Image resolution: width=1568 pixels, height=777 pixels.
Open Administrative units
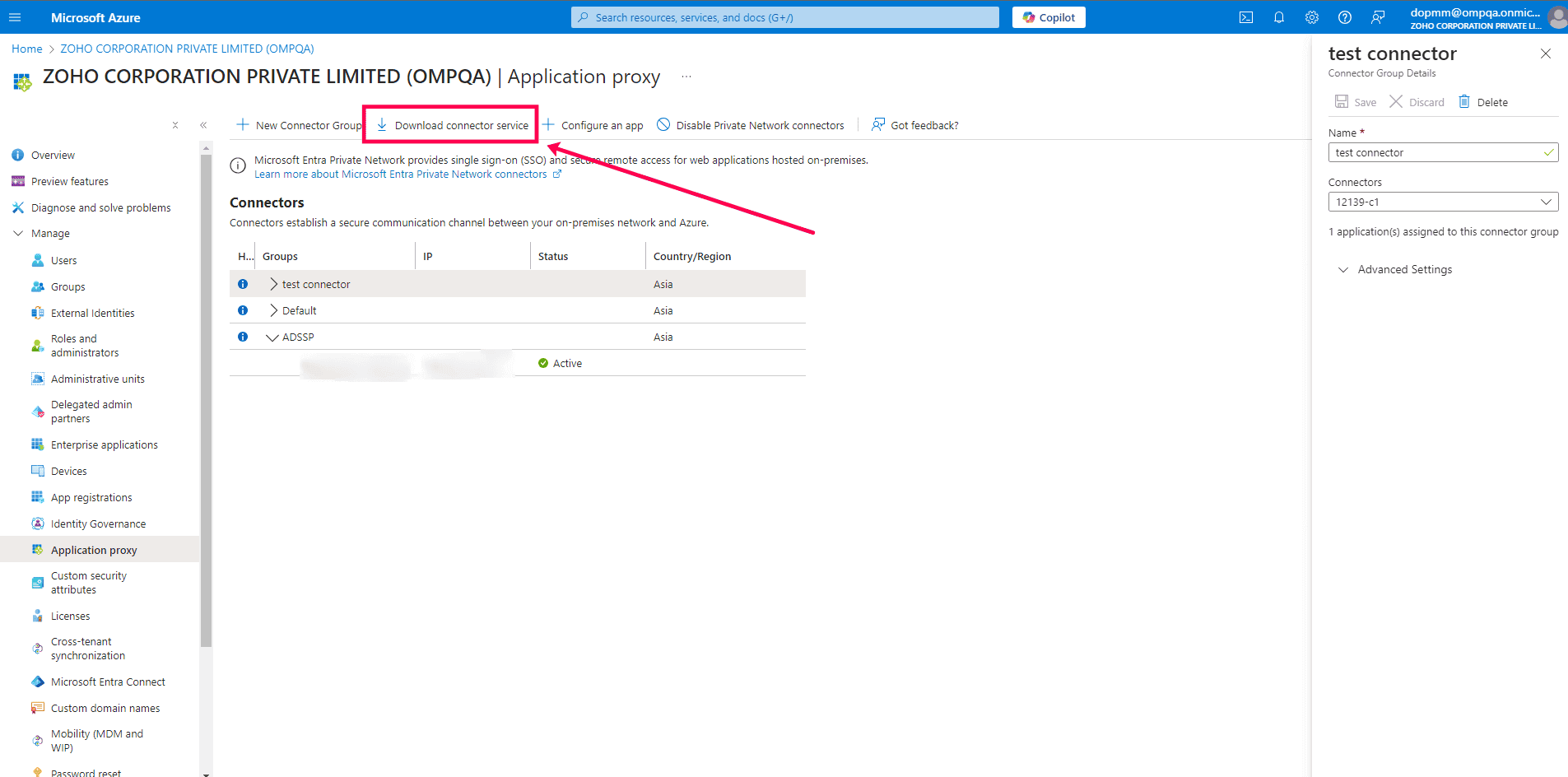coord(100,379)
